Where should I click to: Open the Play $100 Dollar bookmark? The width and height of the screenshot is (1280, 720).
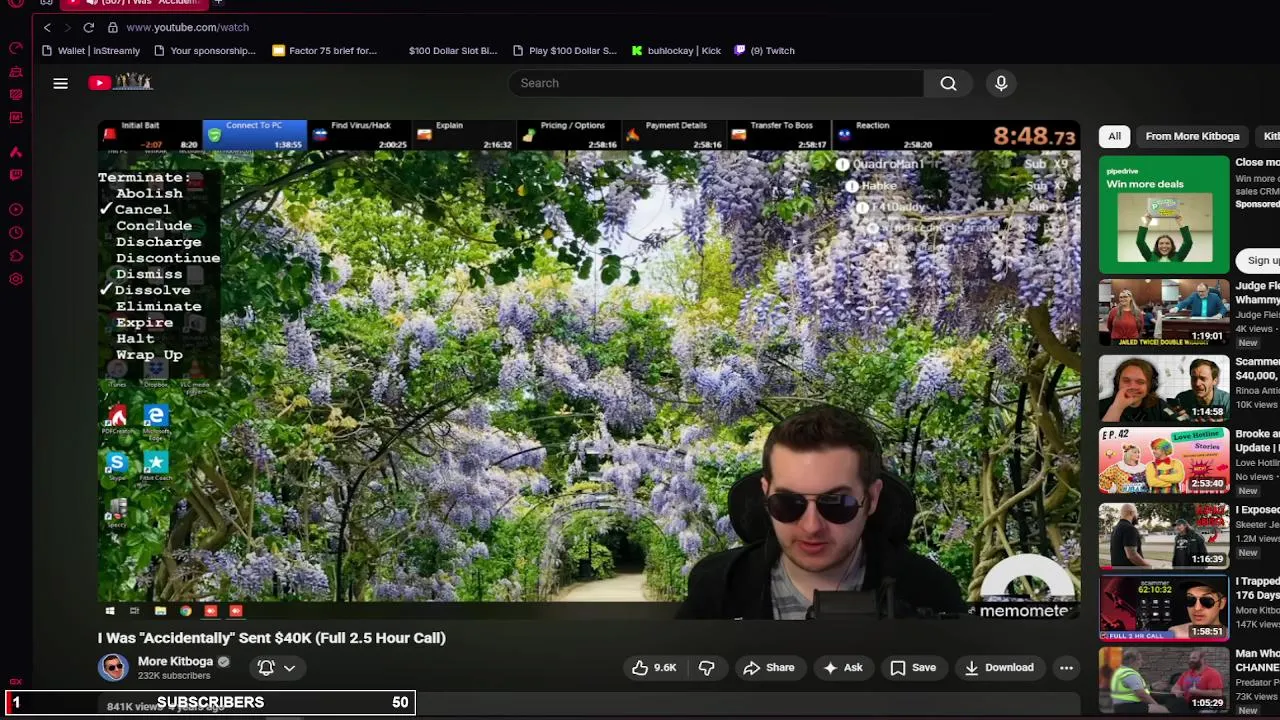click(x=565, y=51)
